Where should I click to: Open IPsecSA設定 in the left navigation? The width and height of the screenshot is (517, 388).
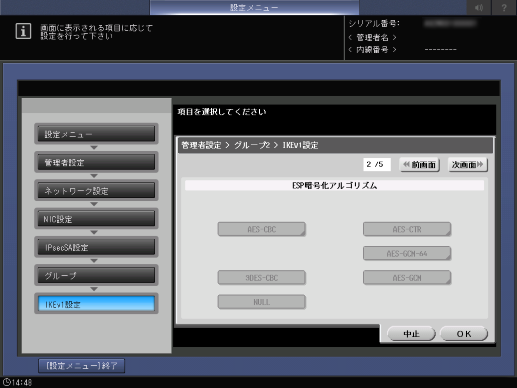click(96, 247)
